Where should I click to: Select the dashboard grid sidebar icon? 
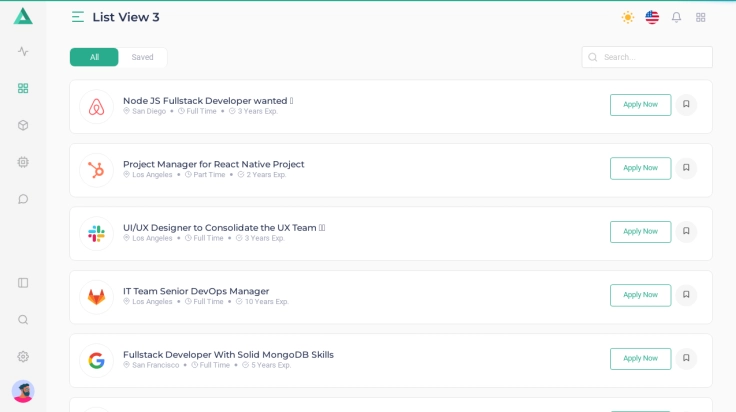[x=23, y=88]
